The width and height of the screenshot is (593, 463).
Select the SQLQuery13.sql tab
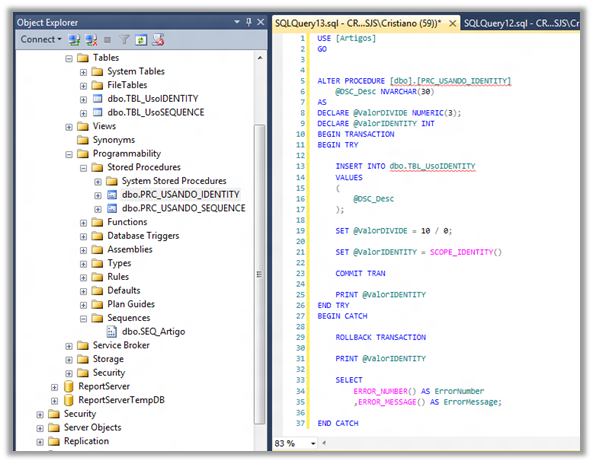pos(358,23)
